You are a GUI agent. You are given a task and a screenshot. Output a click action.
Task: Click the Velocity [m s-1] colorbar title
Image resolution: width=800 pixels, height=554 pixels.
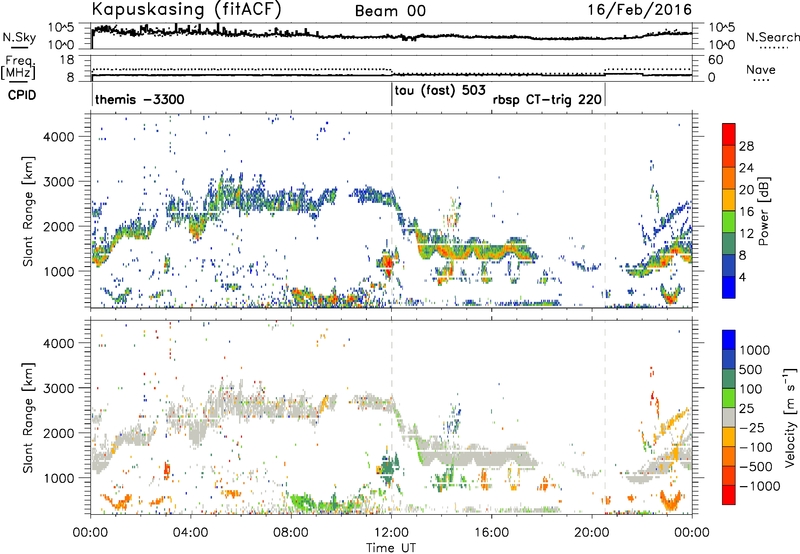(x=790, y=417)
